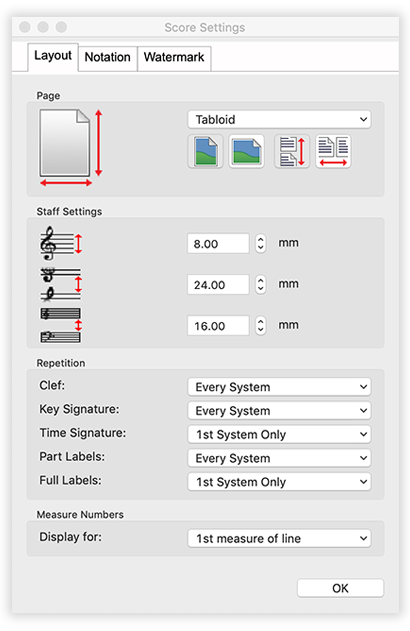410x631 pixels.
Task: Switch to the Notation tab
Action: tap(107, 58)
